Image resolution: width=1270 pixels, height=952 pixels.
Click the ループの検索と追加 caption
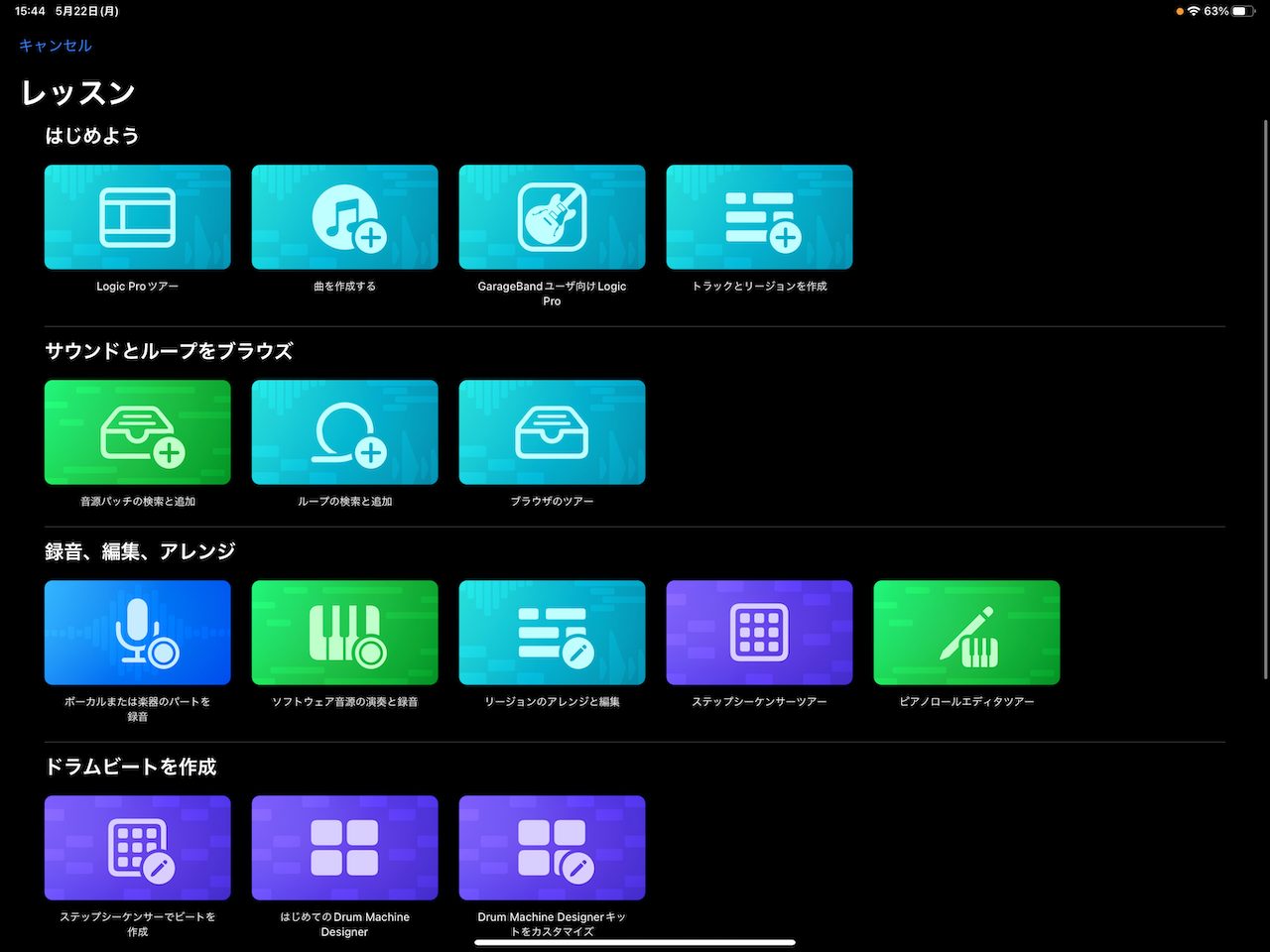point(344,502)
